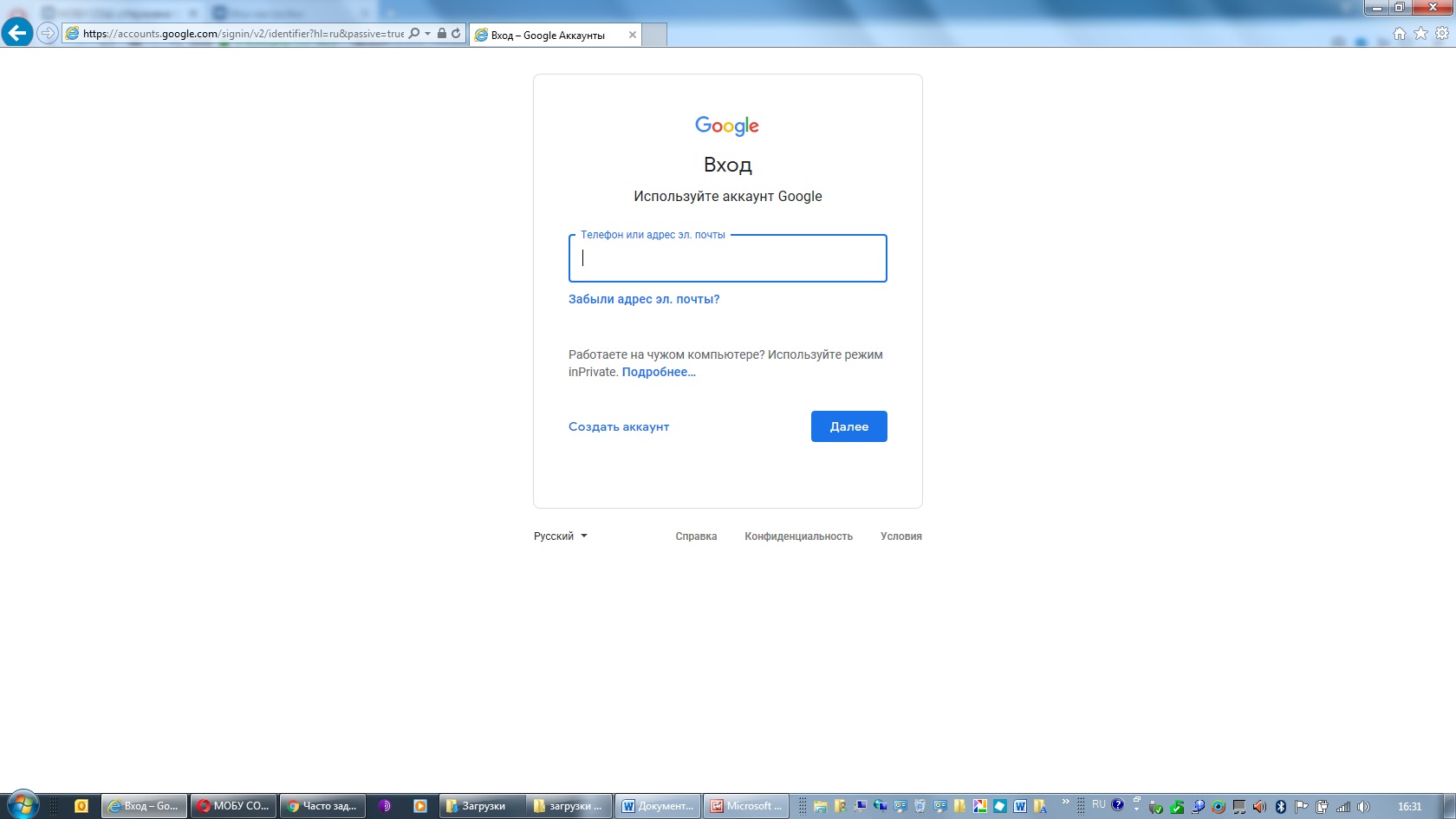
Task: Expand hidden desktop toolbar chevron in taskbar
Action: pos(1065,802)
